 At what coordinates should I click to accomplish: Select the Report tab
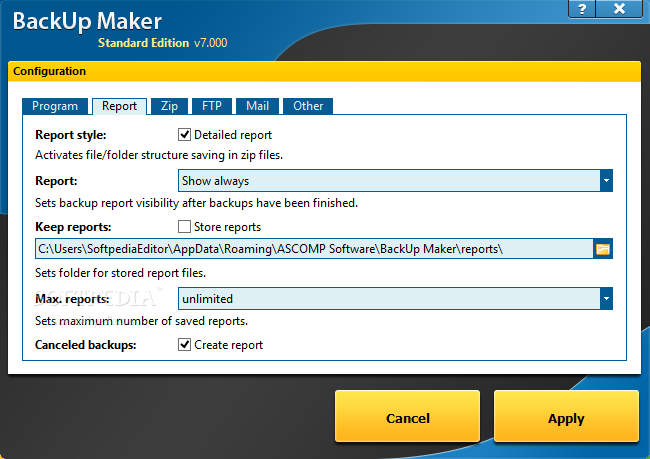tap(119, 106)
